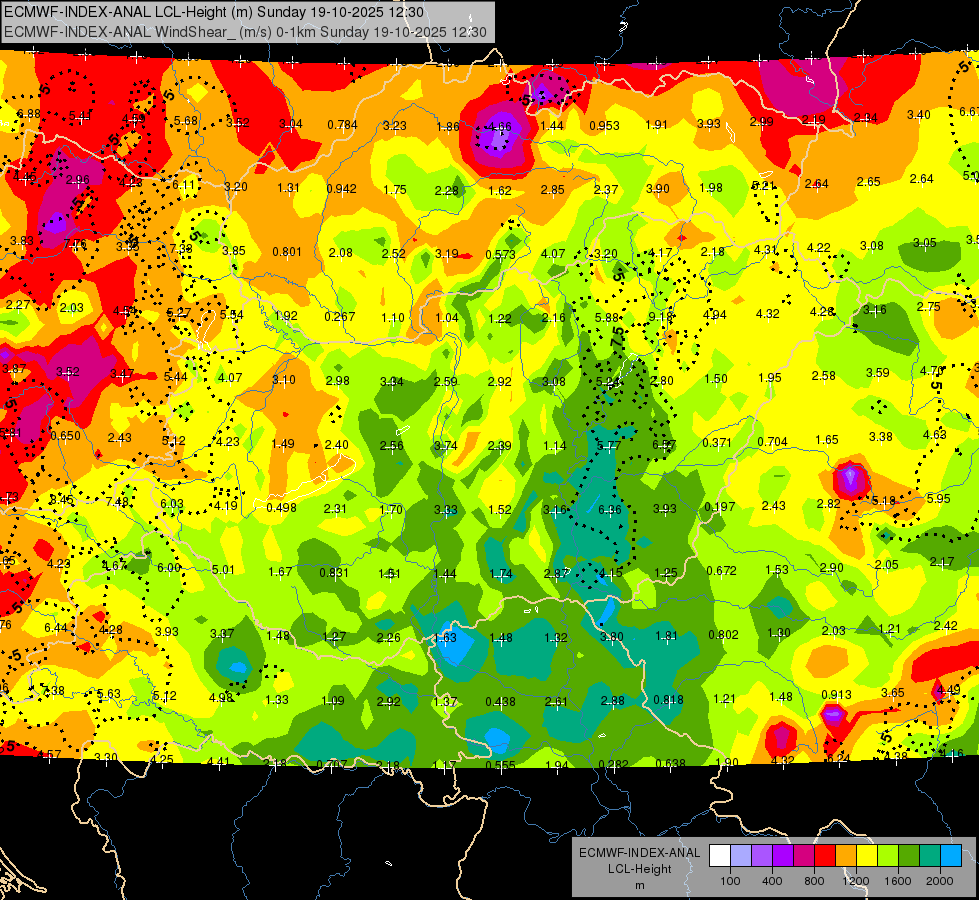Select the red legend color swatch

point(825,856)
